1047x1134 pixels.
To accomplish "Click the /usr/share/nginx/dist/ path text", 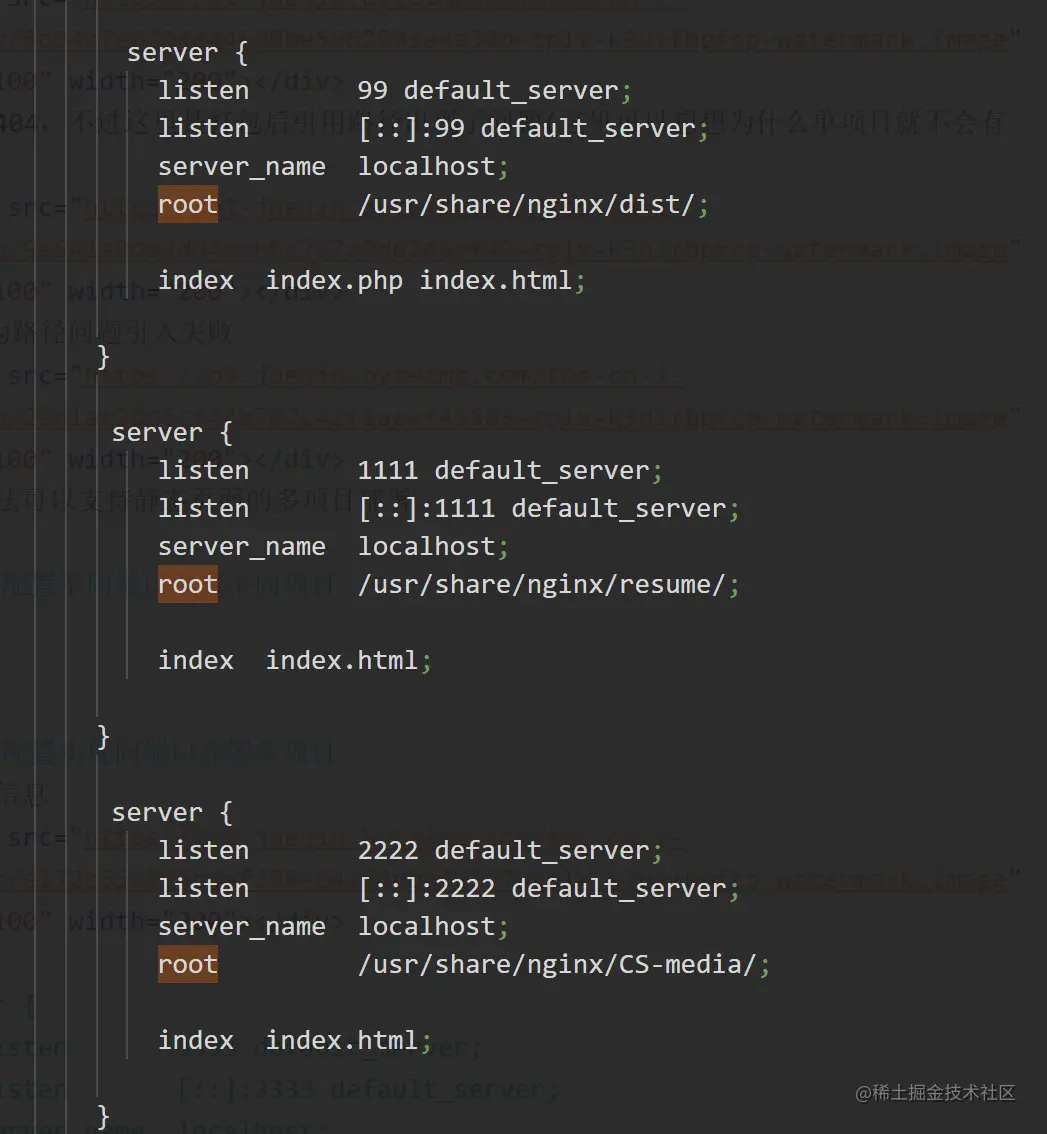I will point(526,205).
